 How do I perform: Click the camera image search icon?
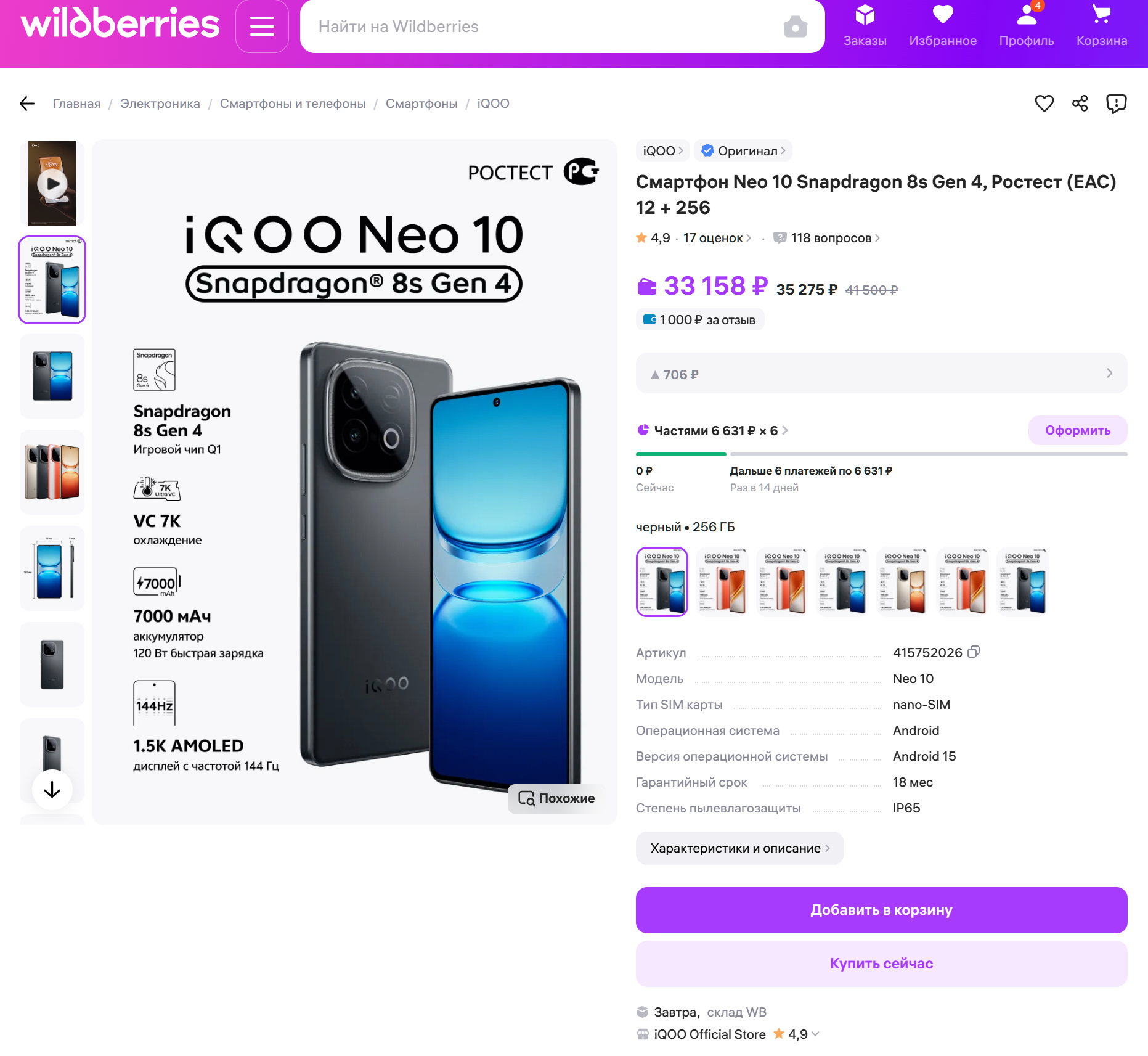pyautogui.click(x=795, y=27)
